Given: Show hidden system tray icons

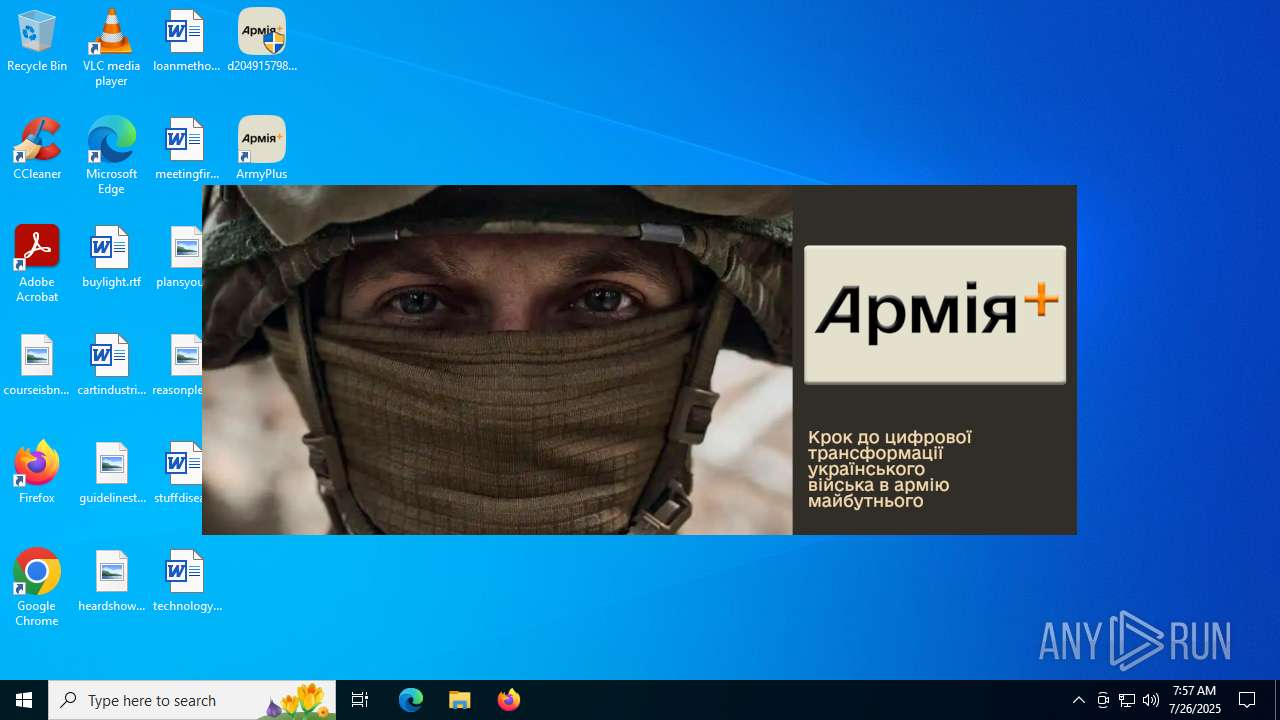Looking at the screenshot, I should pos(1079,700).
